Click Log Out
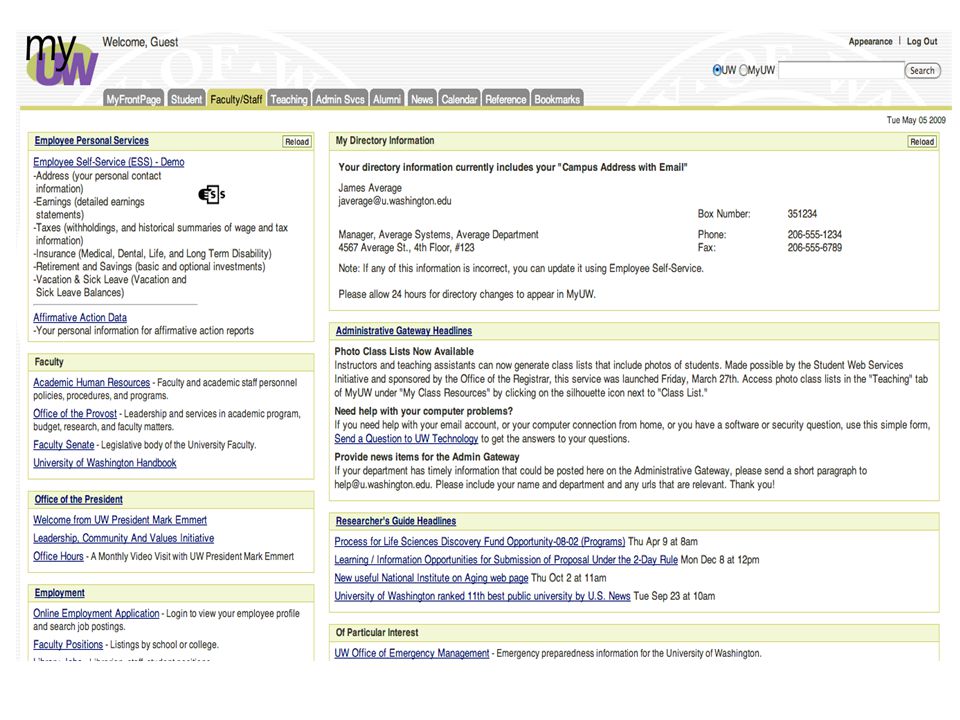This screenshot has height=720, width=960. click(x=921, y=42)
